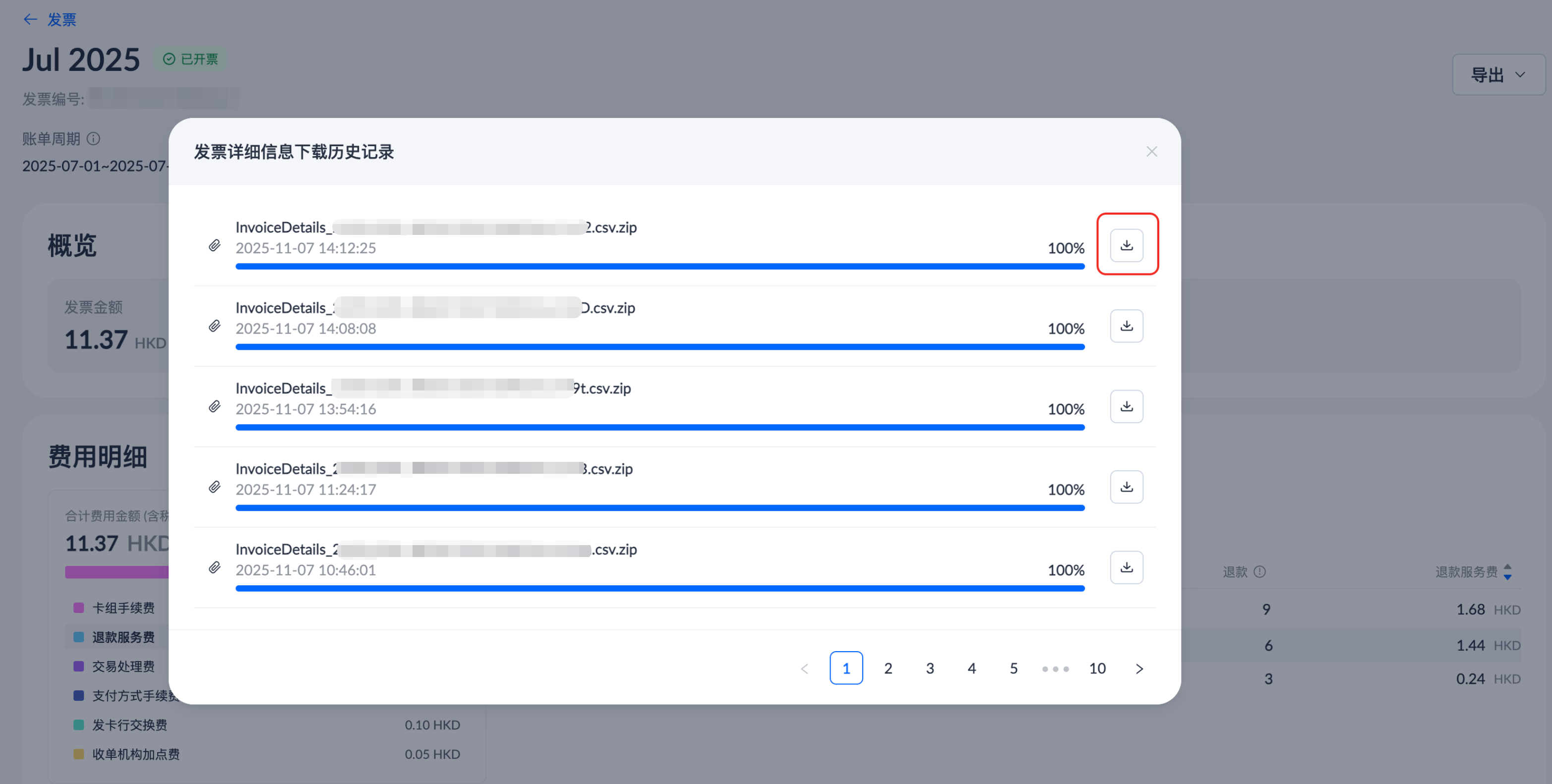Click paperclip icon of 10:46:01 file

215,567
